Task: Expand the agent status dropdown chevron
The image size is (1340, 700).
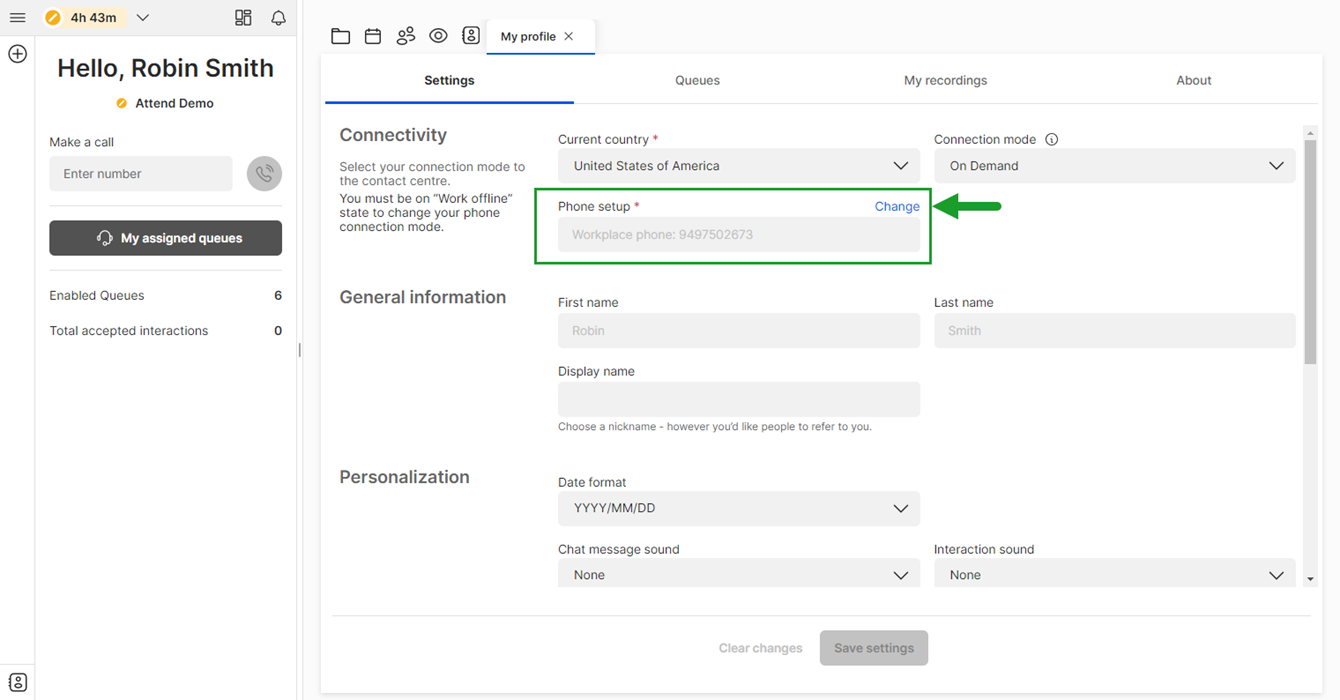Action: coord(143,18)
